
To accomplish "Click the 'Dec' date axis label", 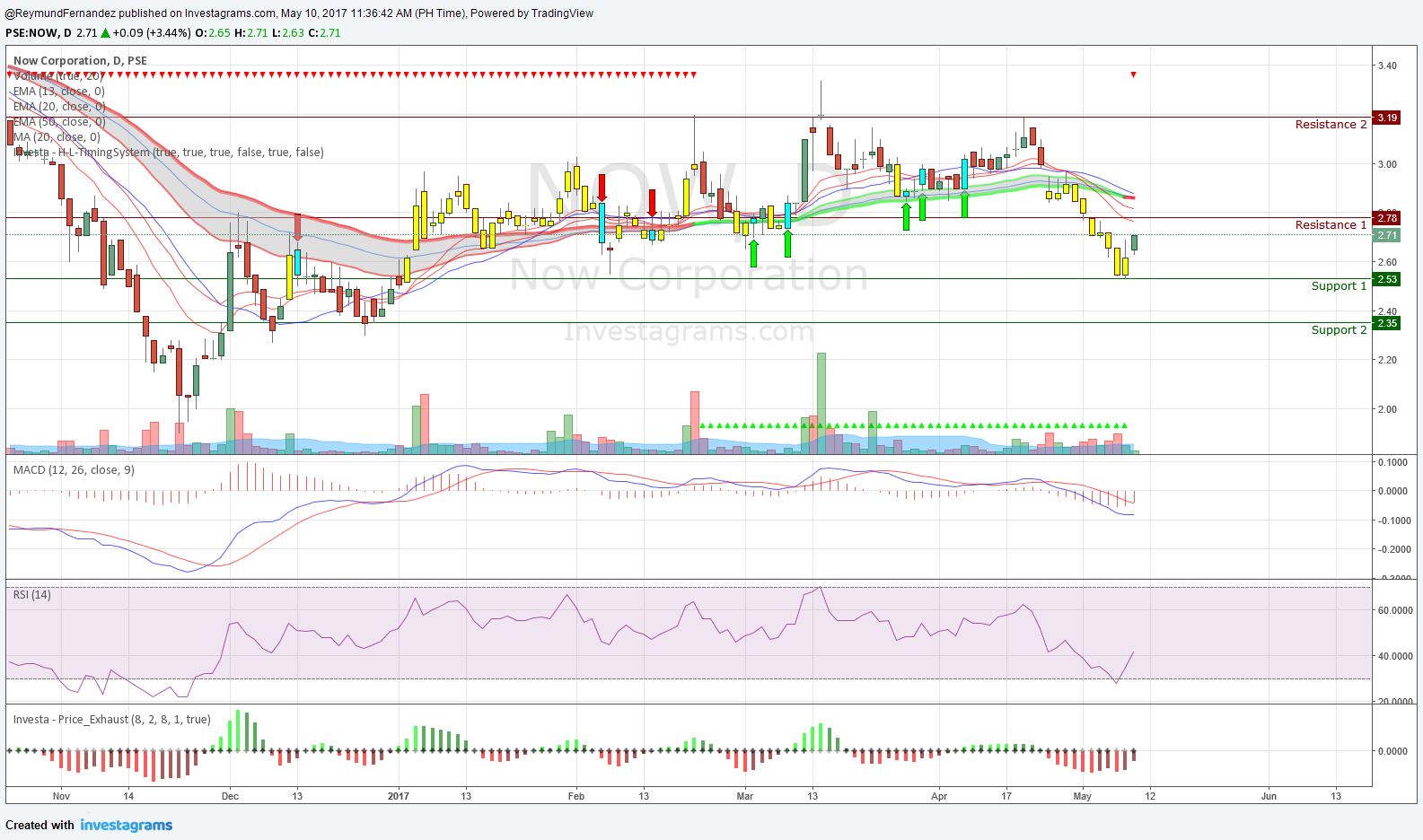I will tap(230, 796).
